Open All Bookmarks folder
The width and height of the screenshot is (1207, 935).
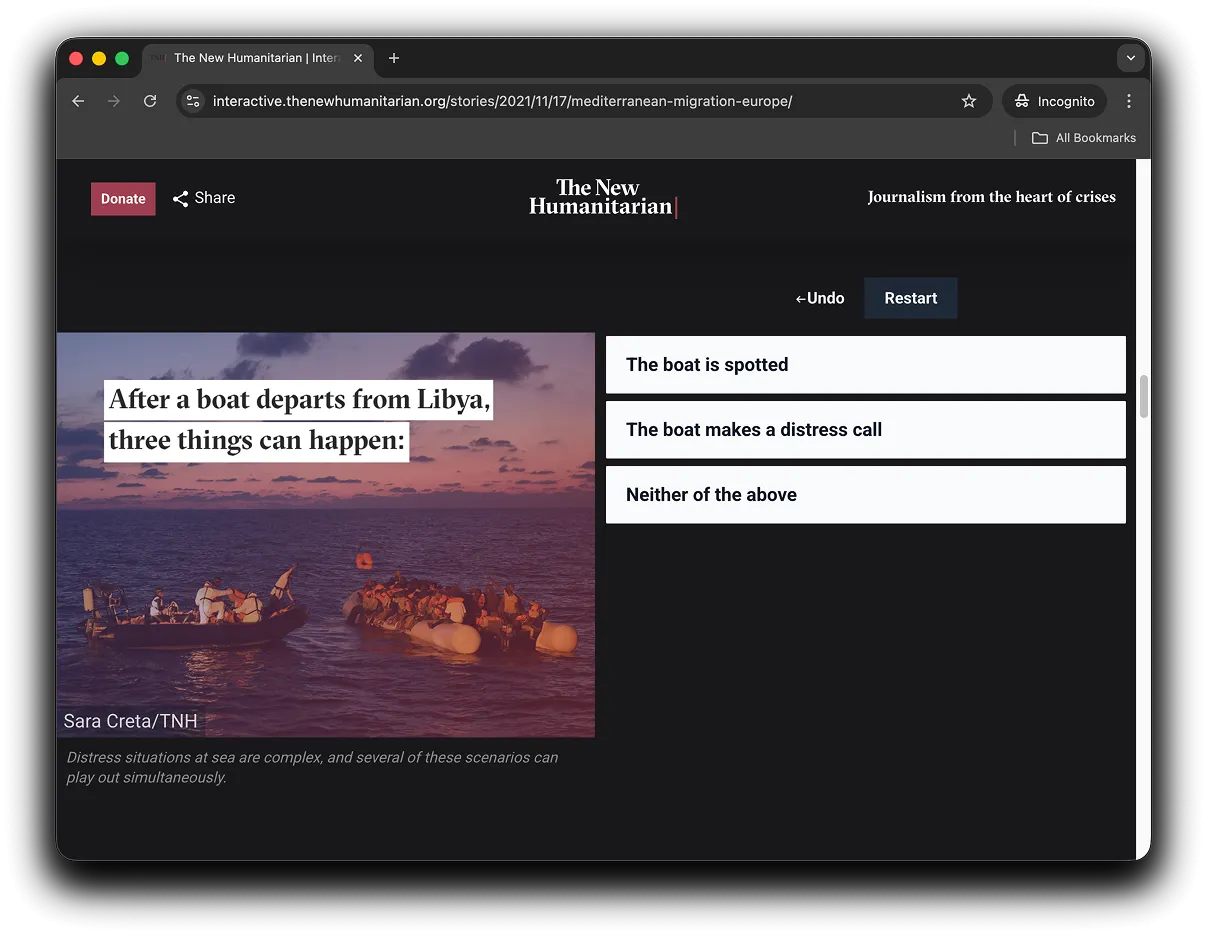[1084, 138]
